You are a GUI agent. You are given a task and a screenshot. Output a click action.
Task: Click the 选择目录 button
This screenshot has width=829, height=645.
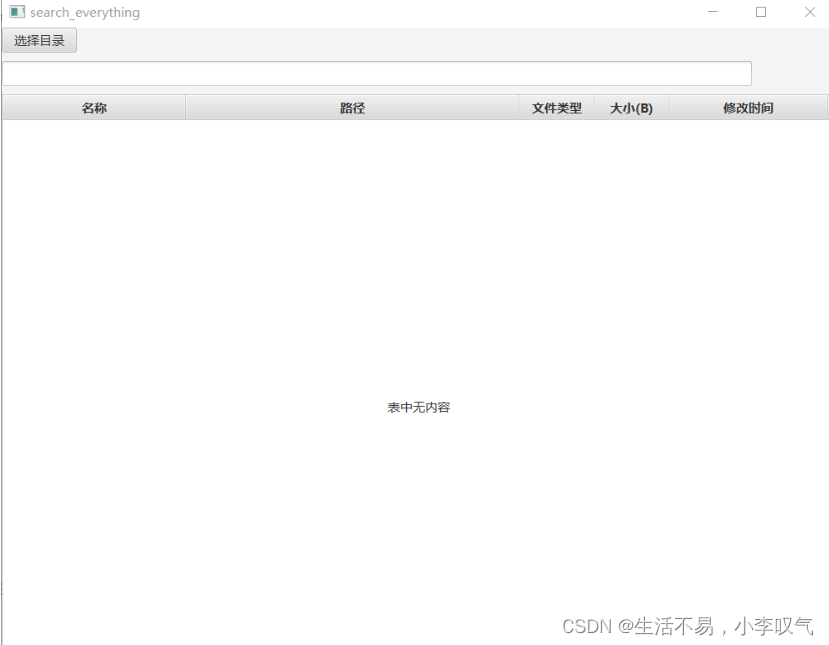coord(40,41)
